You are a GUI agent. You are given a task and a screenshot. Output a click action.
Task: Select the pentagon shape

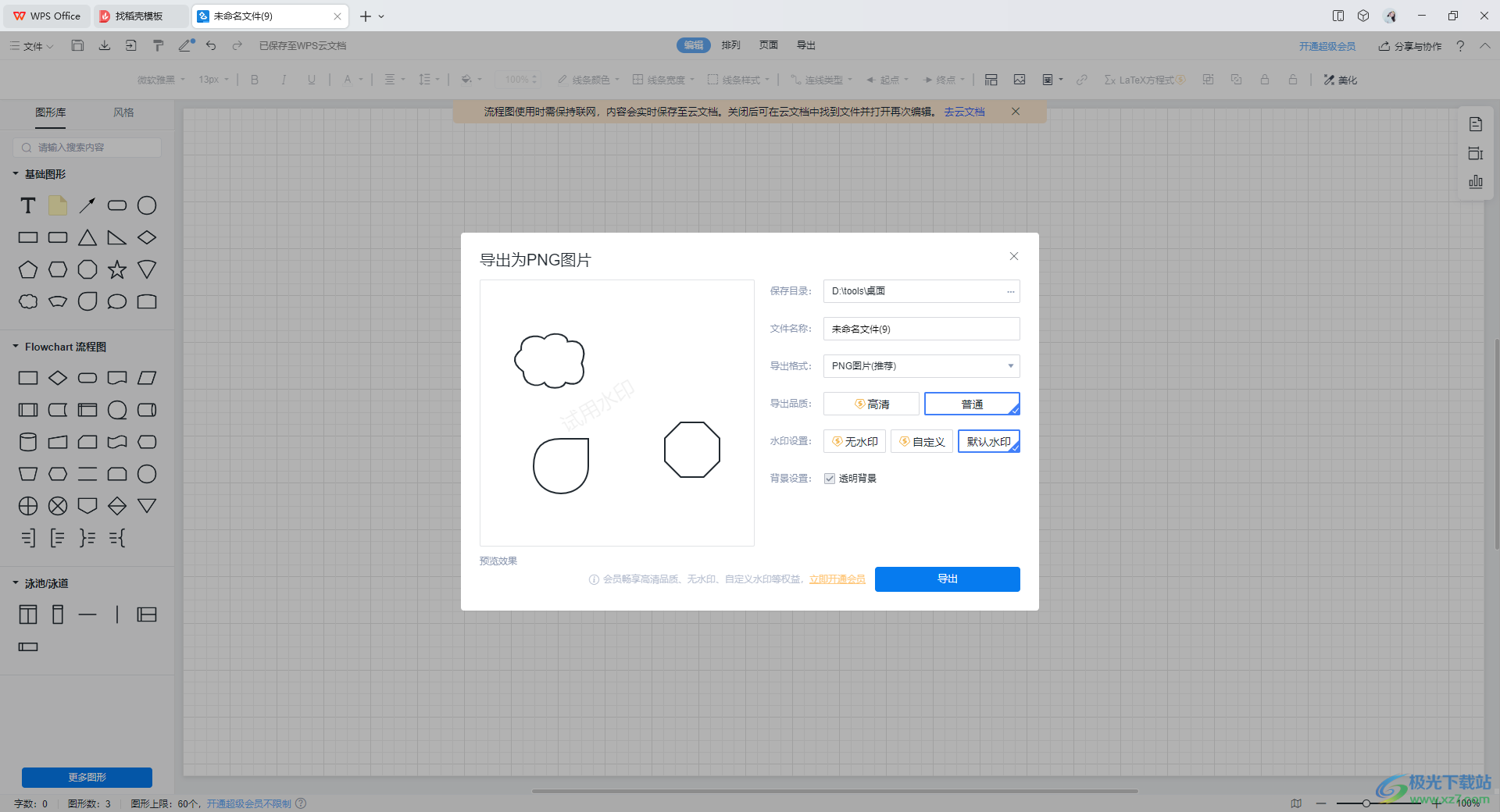(x=28, y=269)
